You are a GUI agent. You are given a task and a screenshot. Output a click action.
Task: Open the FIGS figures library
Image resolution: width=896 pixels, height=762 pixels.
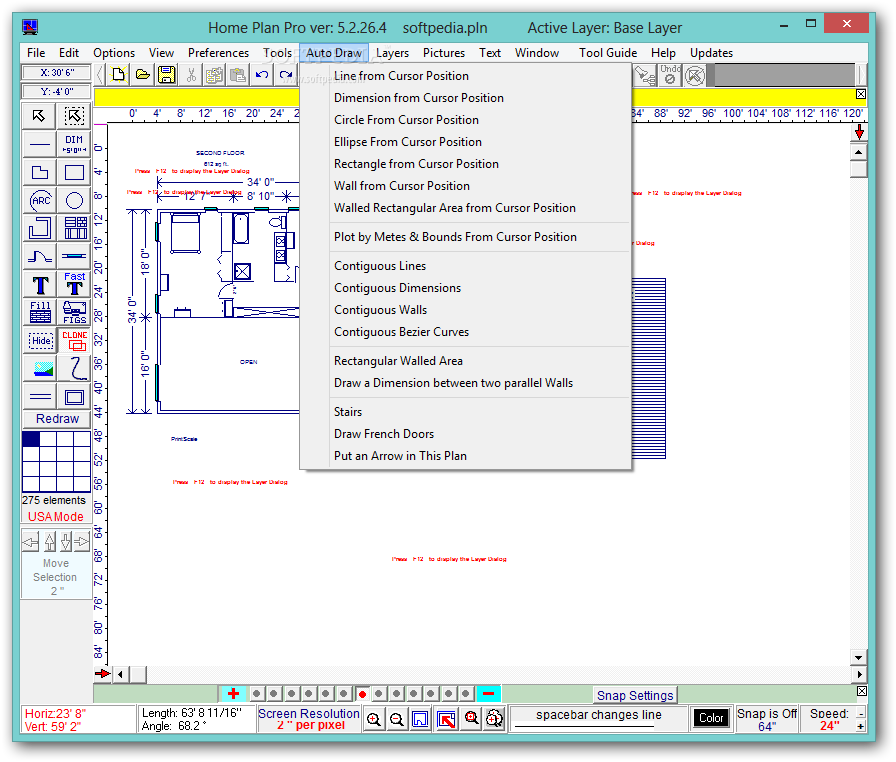click(74, 312)
